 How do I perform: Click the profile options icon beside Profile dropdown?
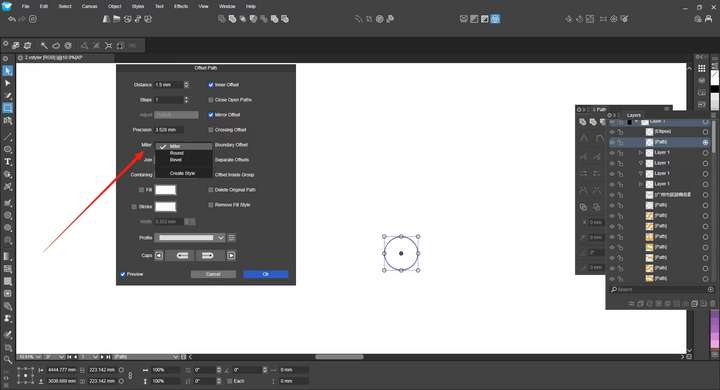231,237
